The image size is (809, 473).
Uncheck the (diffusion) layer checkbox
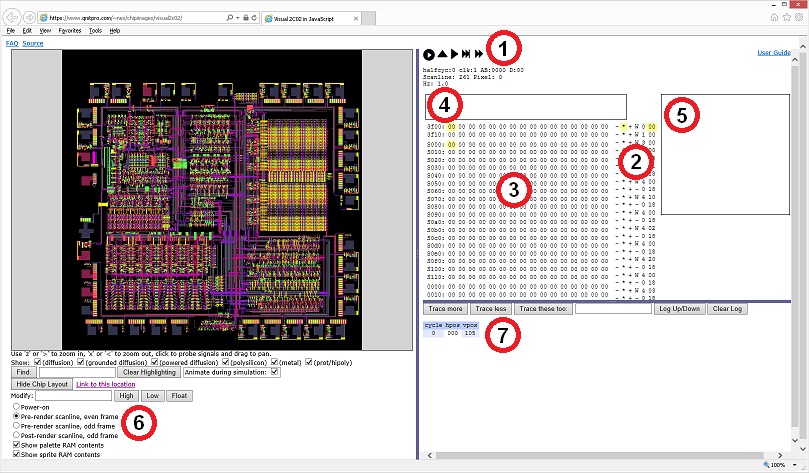37,362
